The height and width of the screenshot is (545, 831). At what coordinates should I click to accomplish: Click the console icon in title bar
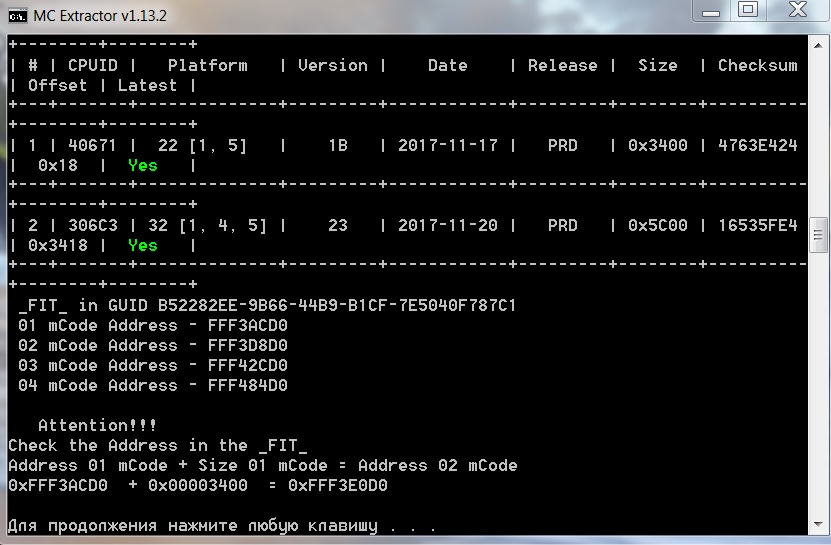(x=17, y=16)
